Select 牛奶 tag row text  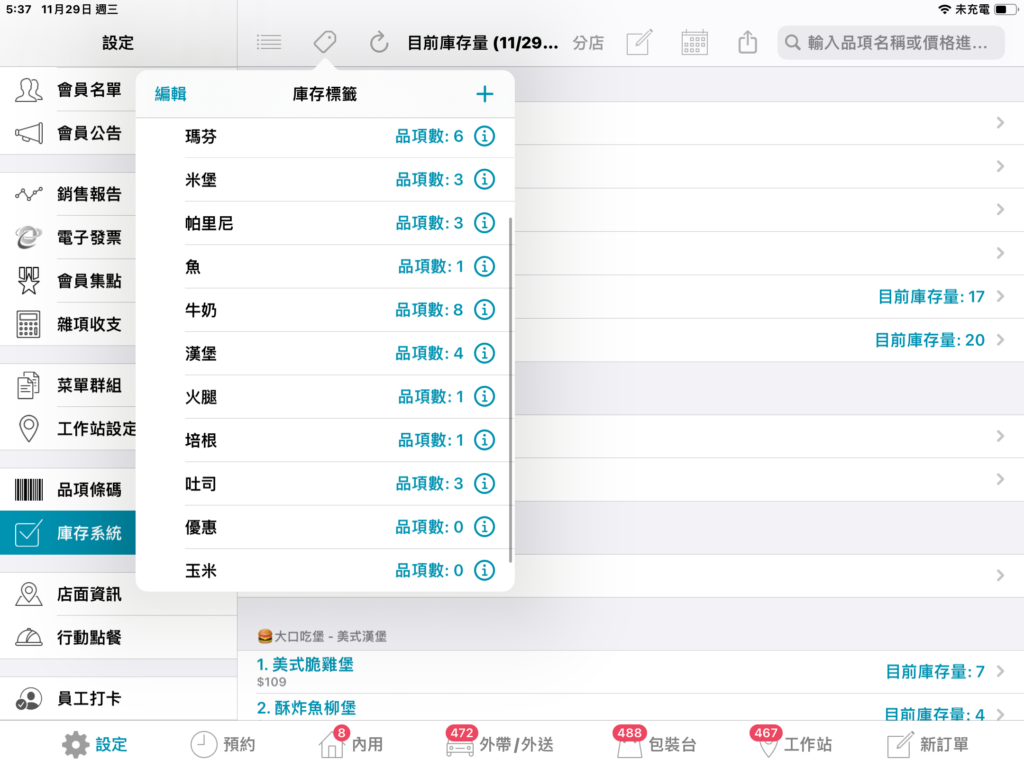[200, 310]
